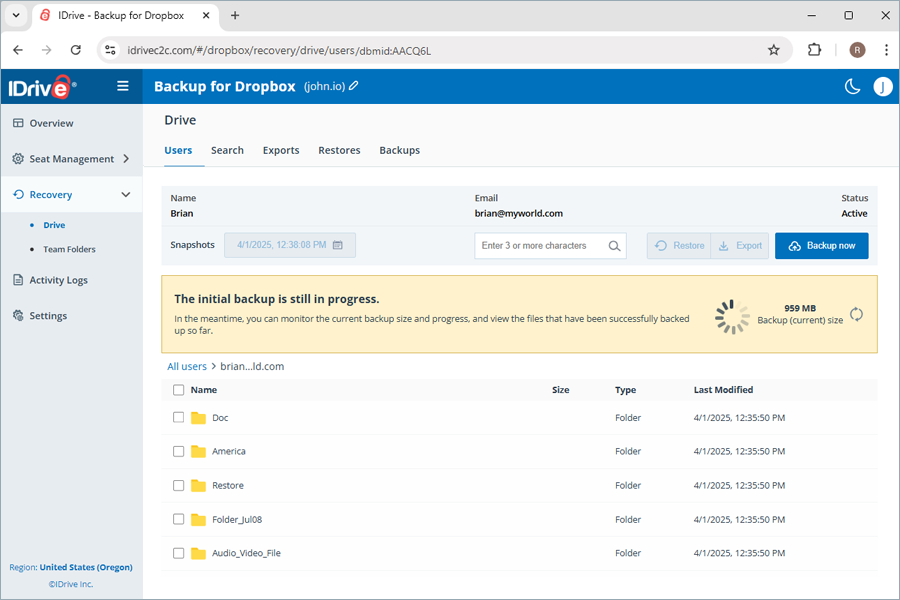Navigate back using the All users breadcrumb
This screenshot has width=900, height=600.
pyautogui.click(x=187, y=366)
